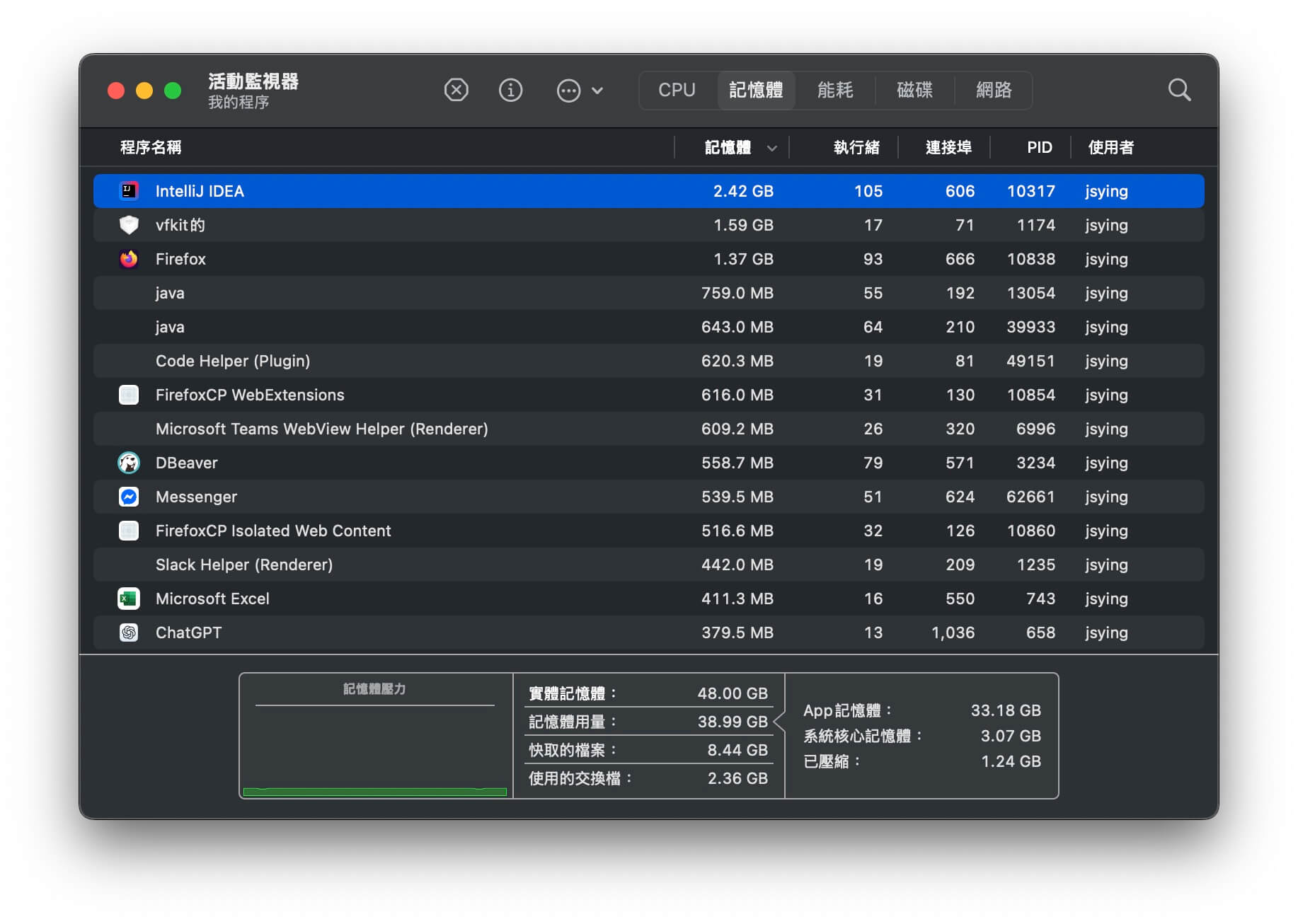
Task: Open the 磁碟 tab
Action: pos(914,90)
